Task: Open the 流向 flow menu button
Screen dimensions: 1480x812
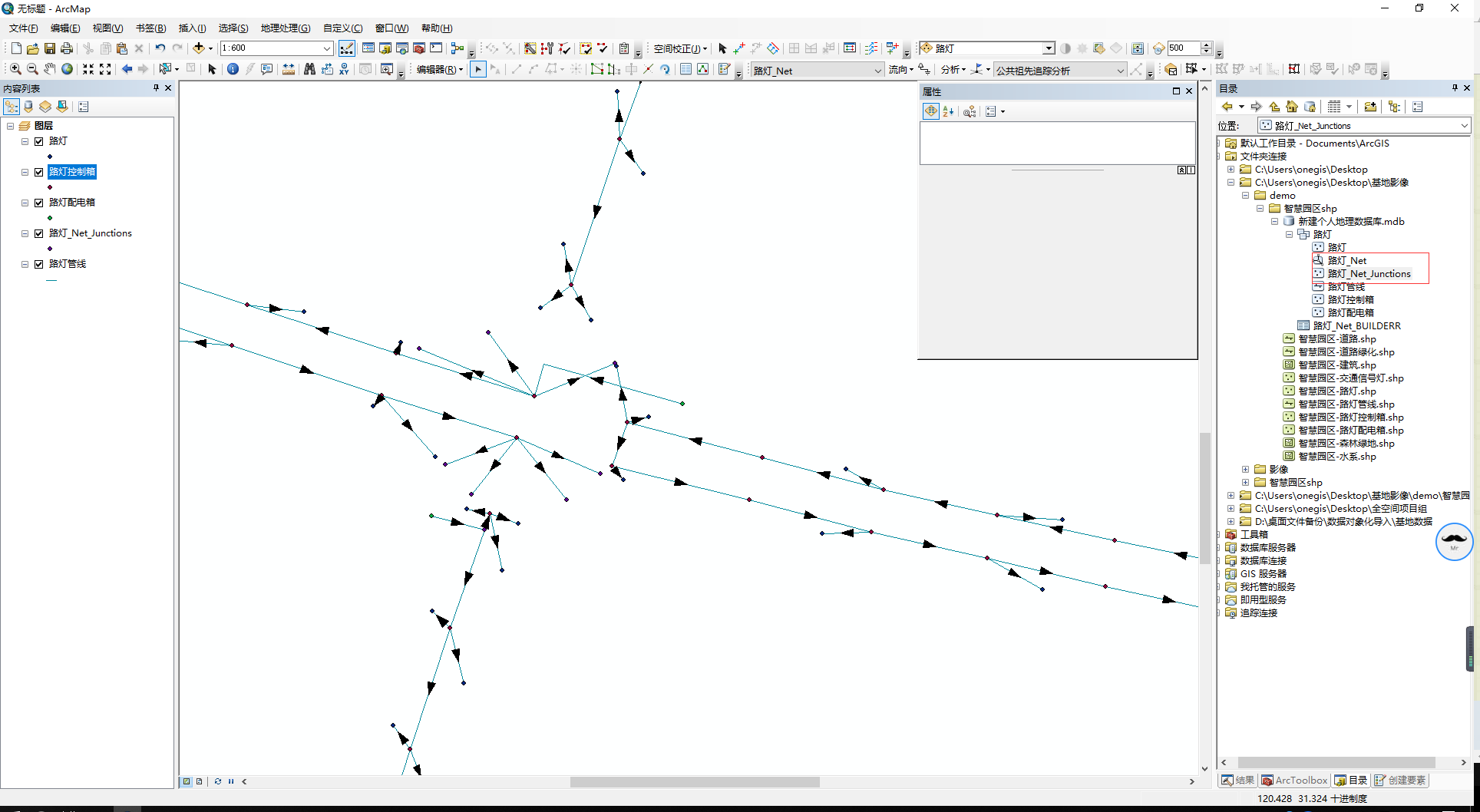Action: (901, 70)
